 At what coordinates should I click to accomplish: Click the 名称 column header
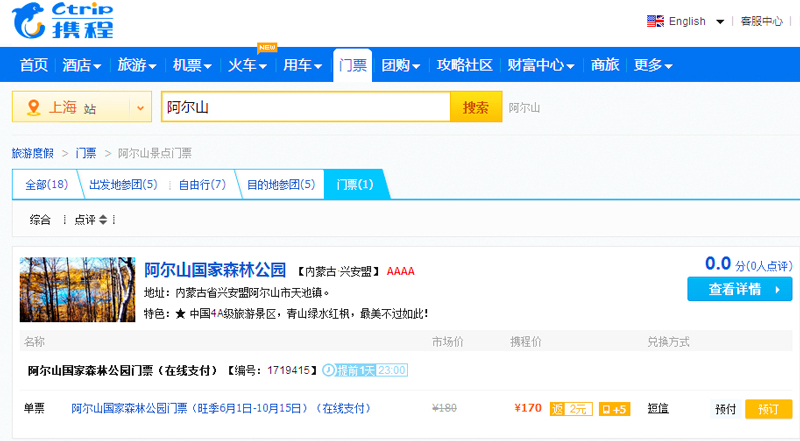click(34, 342)
